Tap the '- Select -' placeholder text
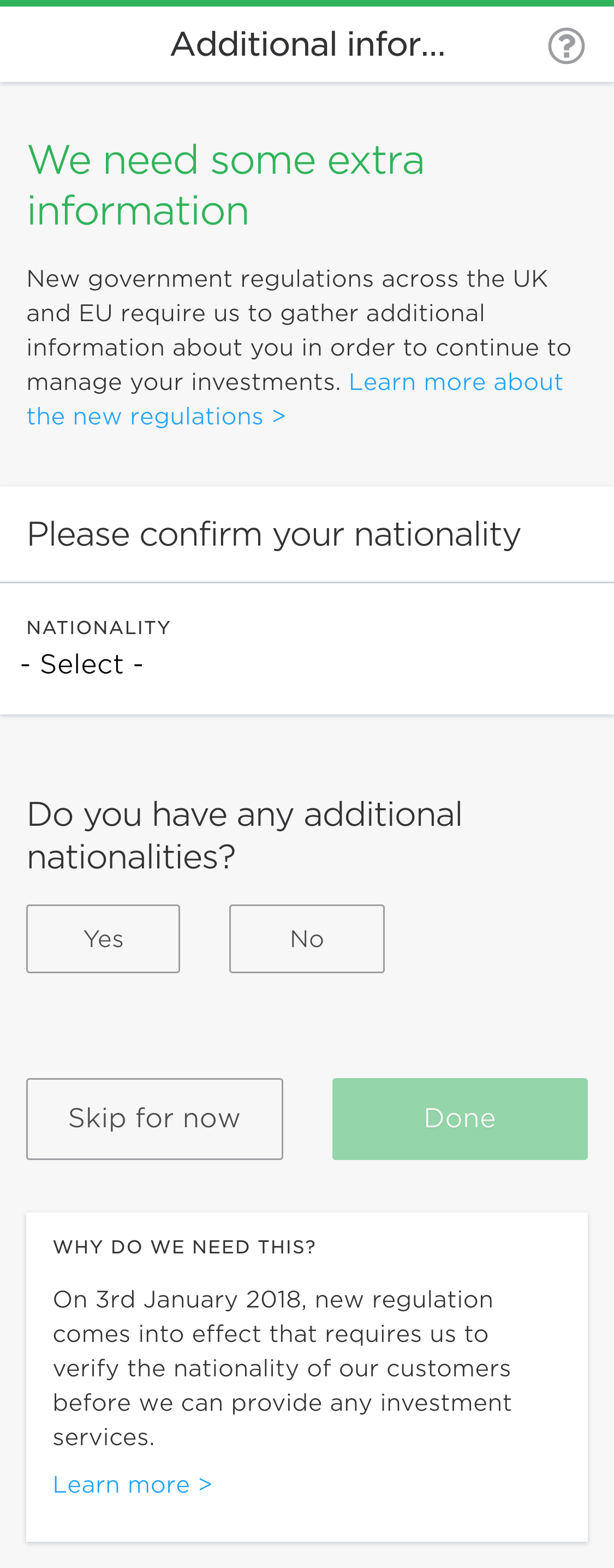This screenshot has width=614, height=1568. [82, 664]
